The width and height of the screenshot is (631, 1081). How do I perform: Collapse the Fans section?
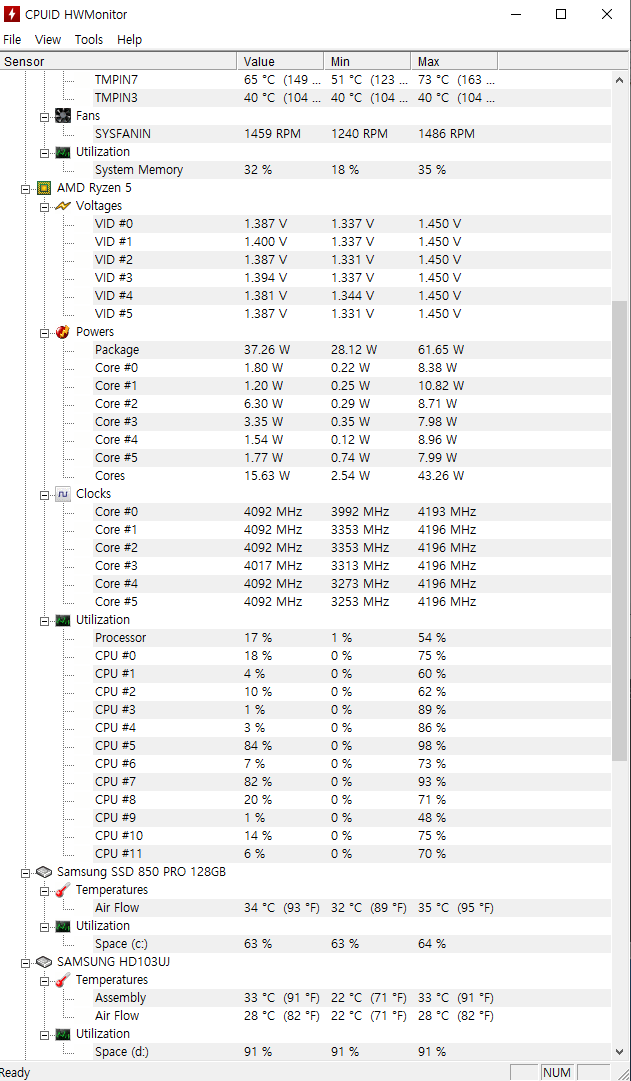point(44,115)
